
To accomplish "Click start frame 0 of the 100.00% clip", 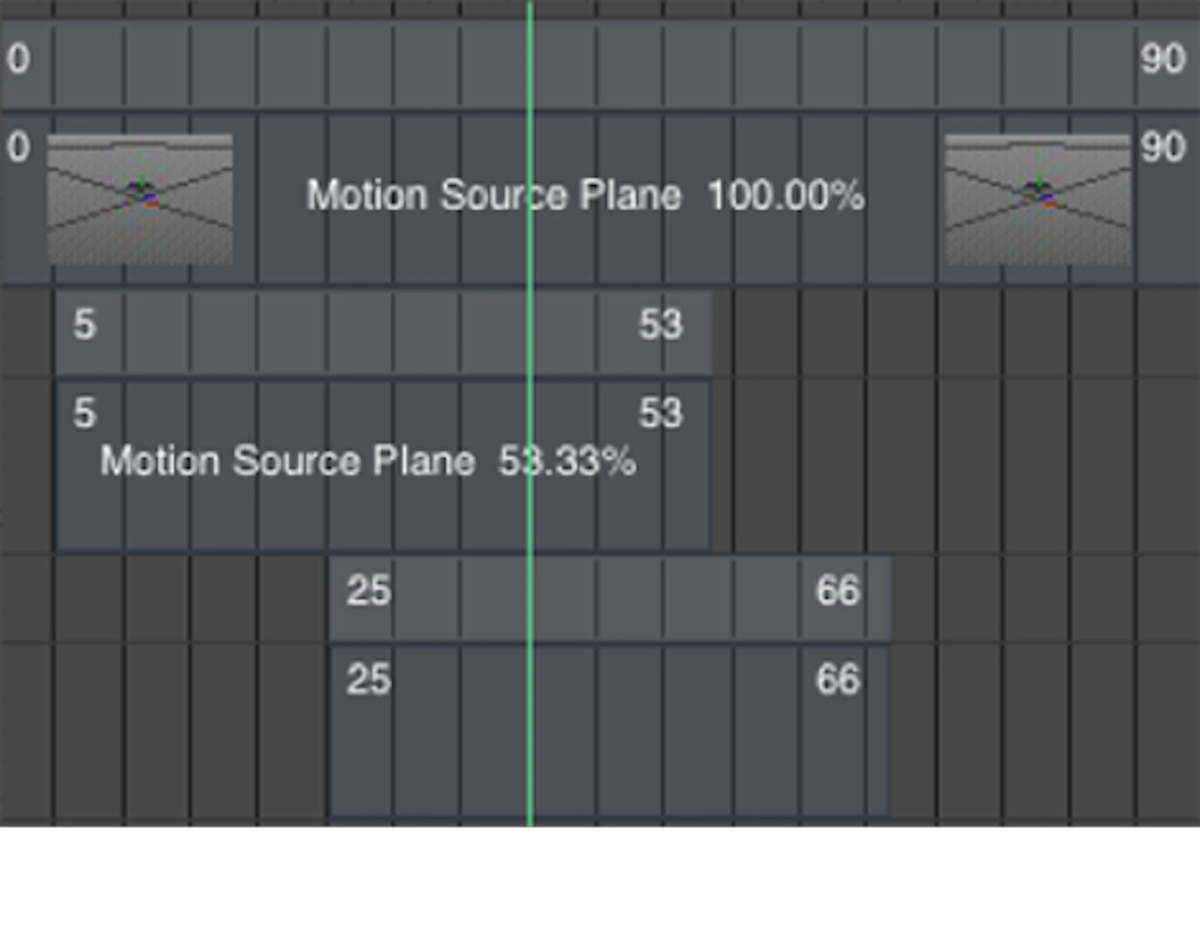I will pyautogui.click(x=18, y=148).
